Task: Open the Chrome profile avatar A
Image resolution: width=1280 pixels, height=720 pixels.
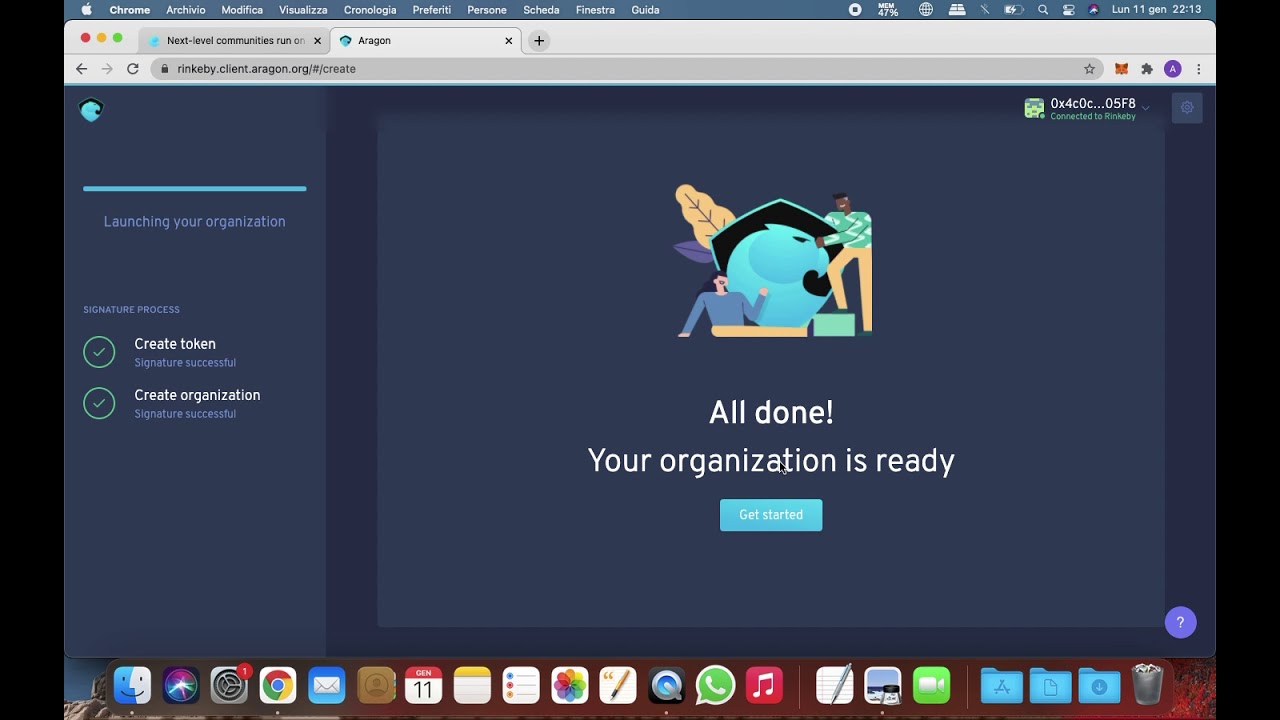Action: coord(1173,69)
